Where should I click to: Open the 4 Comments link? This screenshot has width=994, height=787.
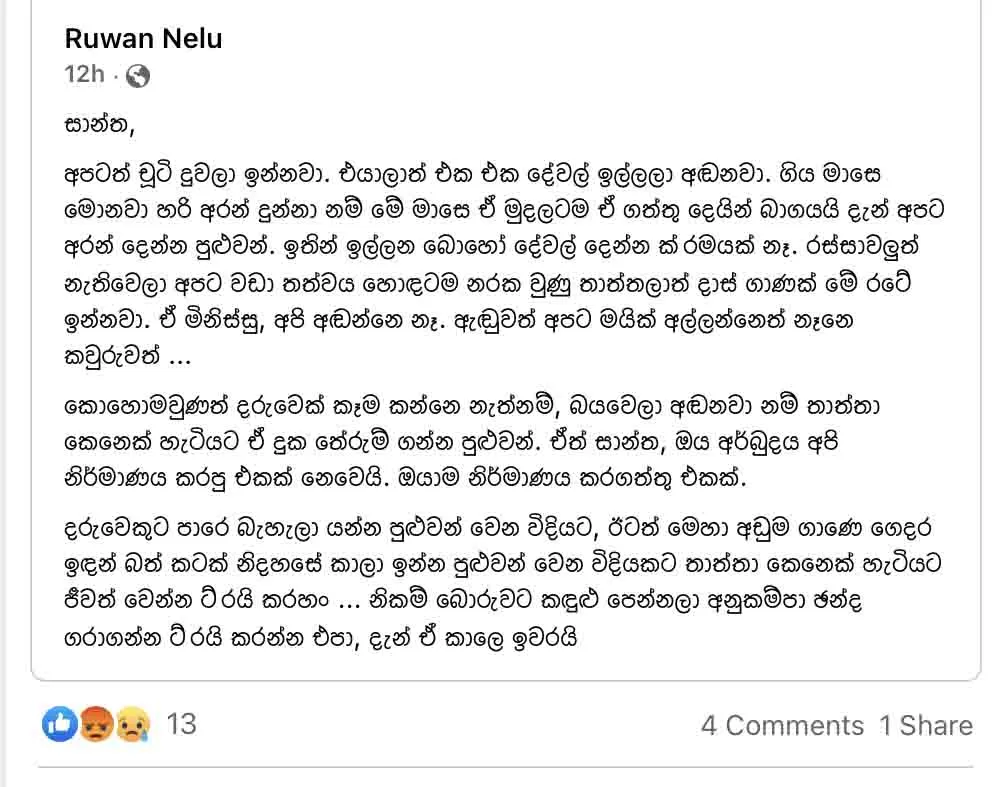coord(782,725)
